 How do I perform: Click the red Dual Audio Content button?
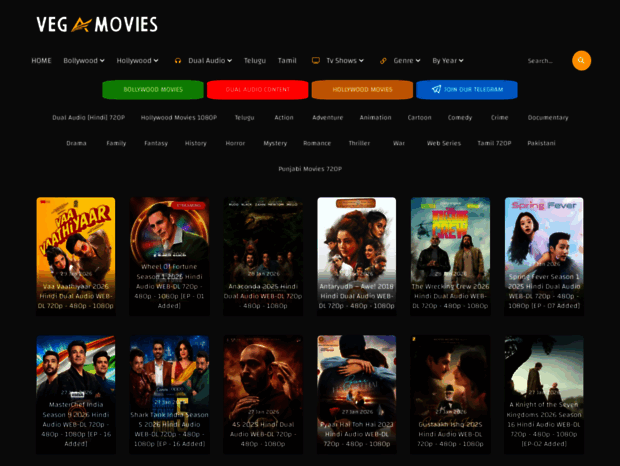tap(258, 90)
